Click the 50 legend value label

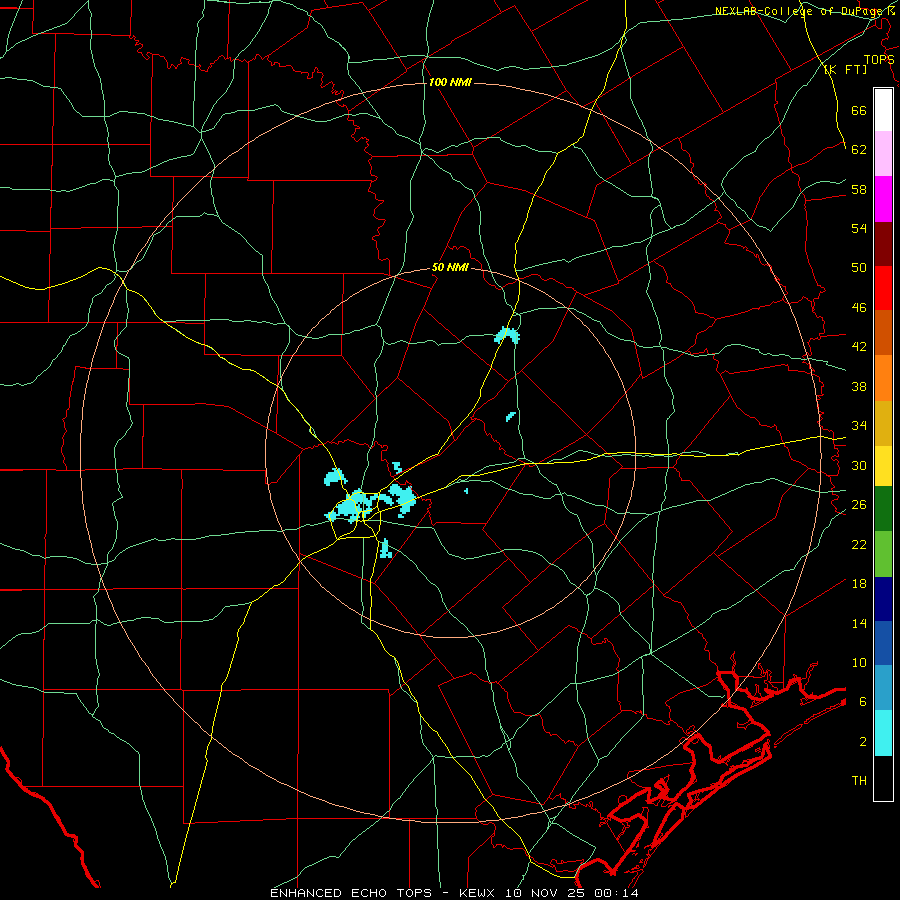click(859, 268)
